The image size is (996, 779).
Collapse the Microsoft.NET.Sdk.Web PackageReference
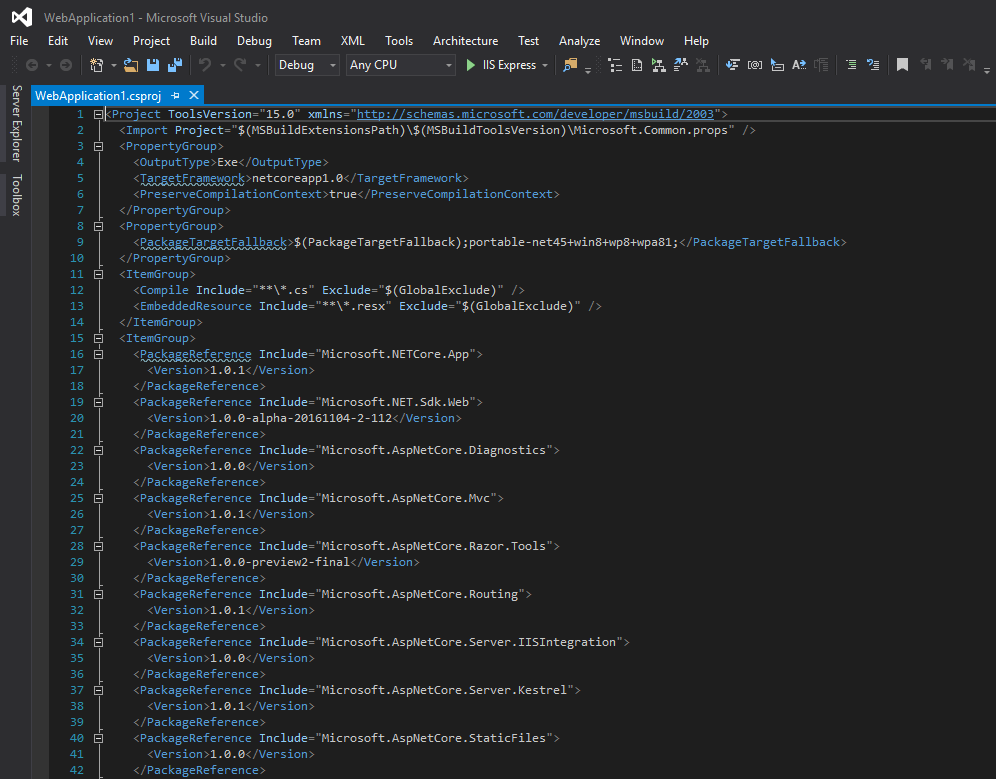click(98, 402)
